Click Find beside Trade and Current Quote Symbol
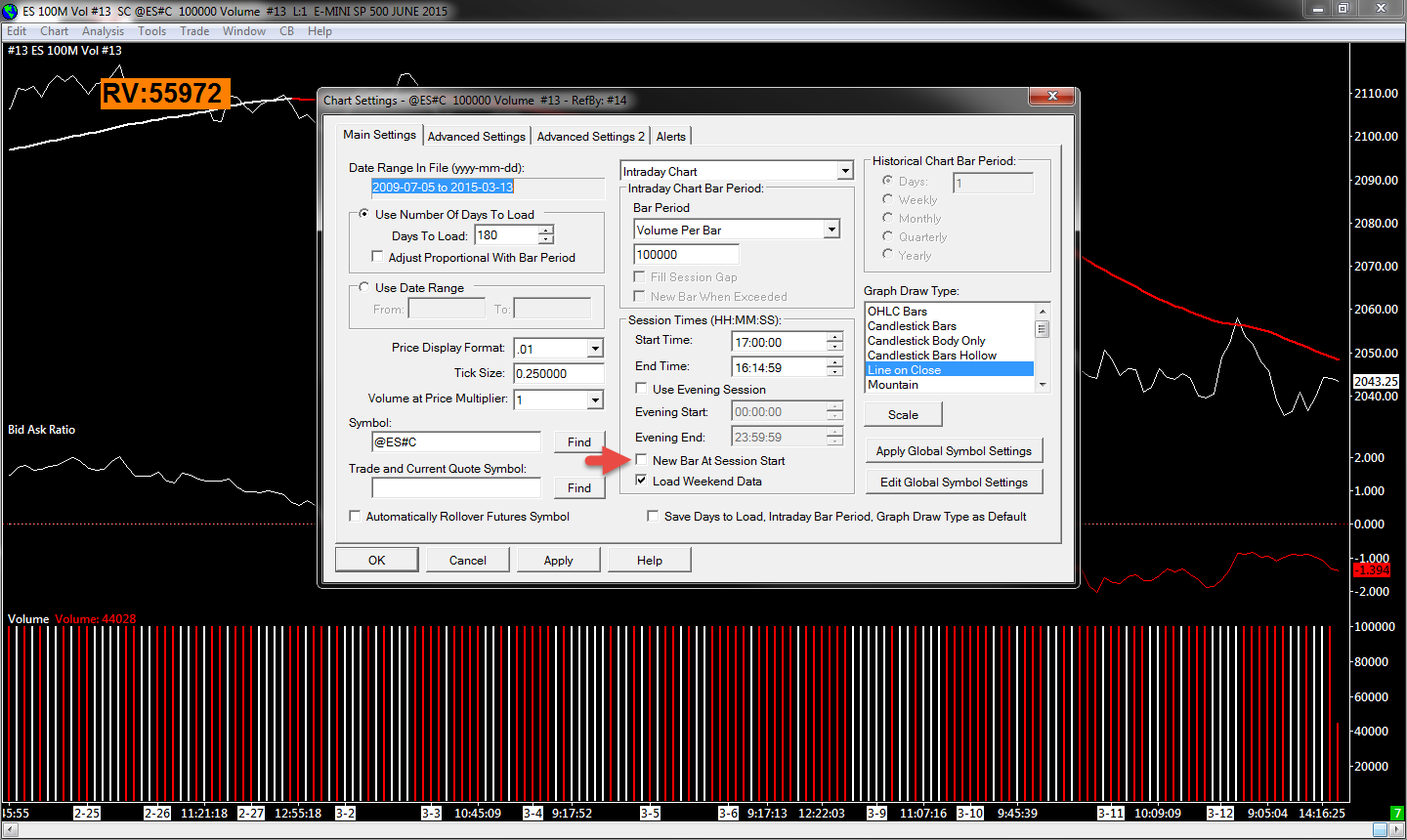The height and width of the screenshot is (840, 1407). tap(579, 487)
